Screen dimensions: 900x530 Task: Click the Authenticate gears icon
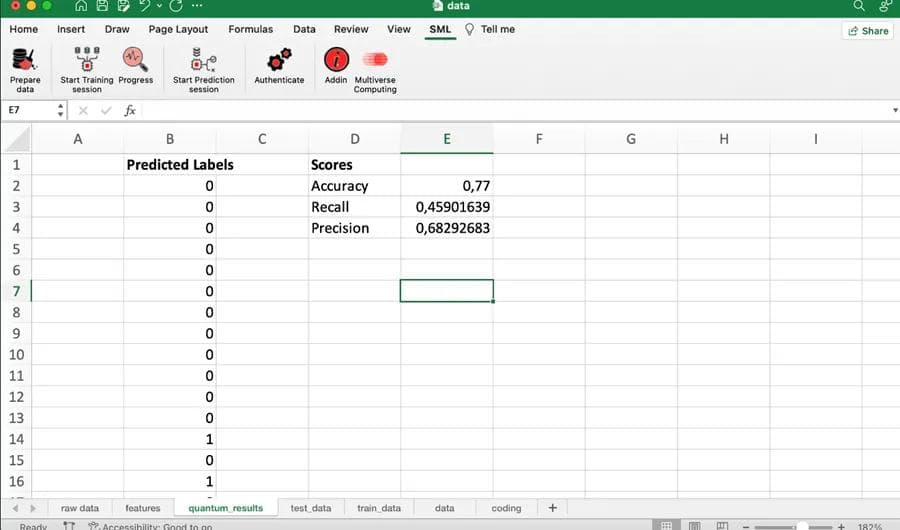click(x=279, y=61)
